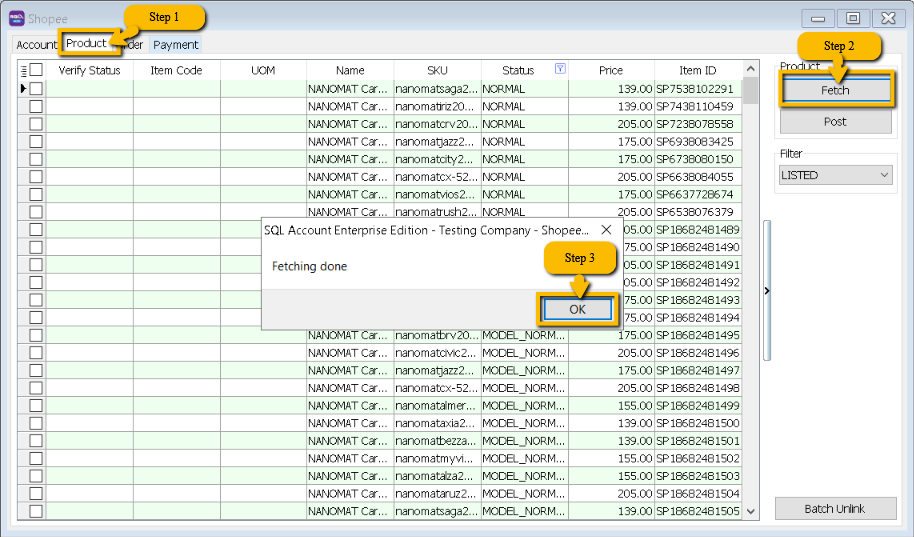Click the Batch Unlink button
Viewport: 914px width, 537px height.
click(x=835, y=509)
